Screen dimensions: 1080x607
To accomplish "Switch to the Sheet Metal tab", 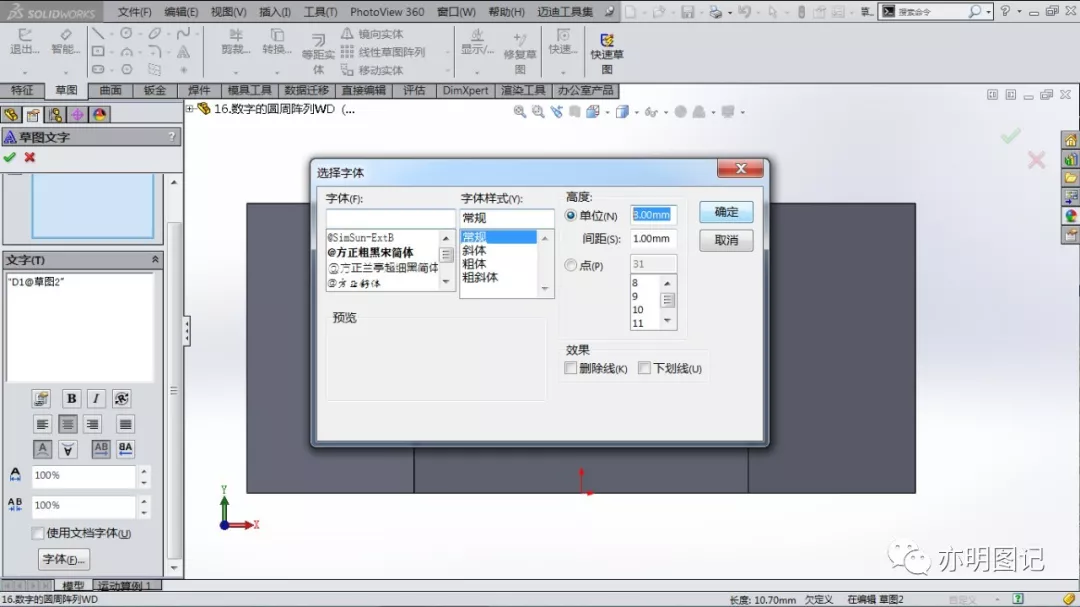I will (x=155, y=90).
